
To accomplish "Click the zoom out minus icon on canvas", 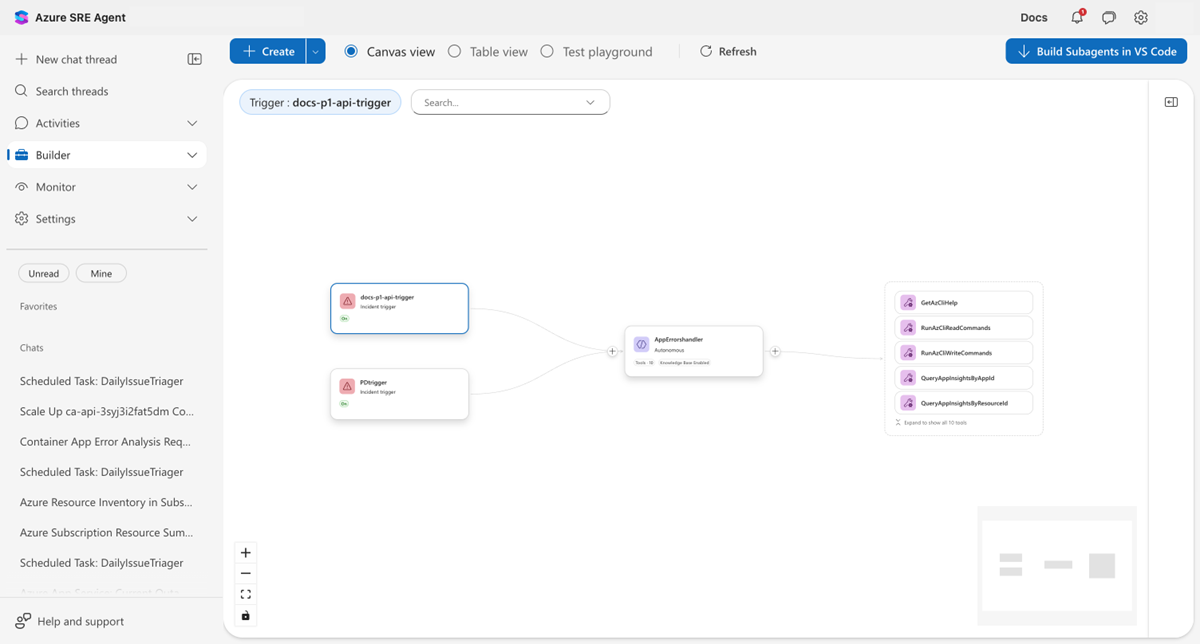I will 245,573.
